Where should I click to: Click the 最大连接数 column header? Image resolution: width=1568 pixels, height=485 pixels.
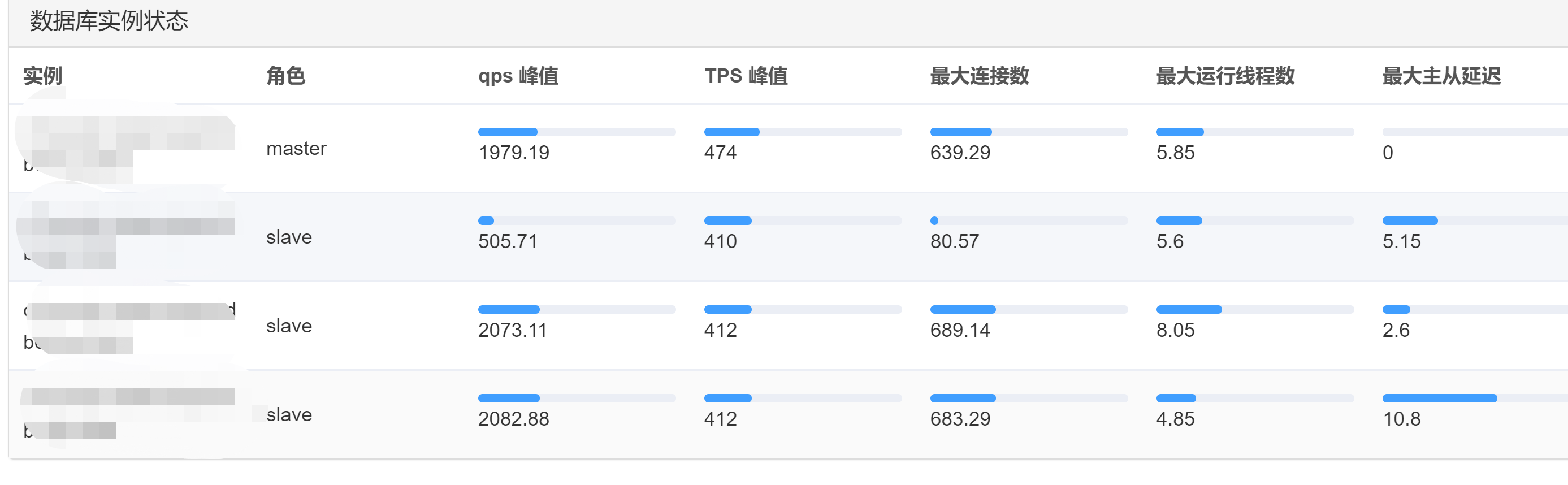979,76
